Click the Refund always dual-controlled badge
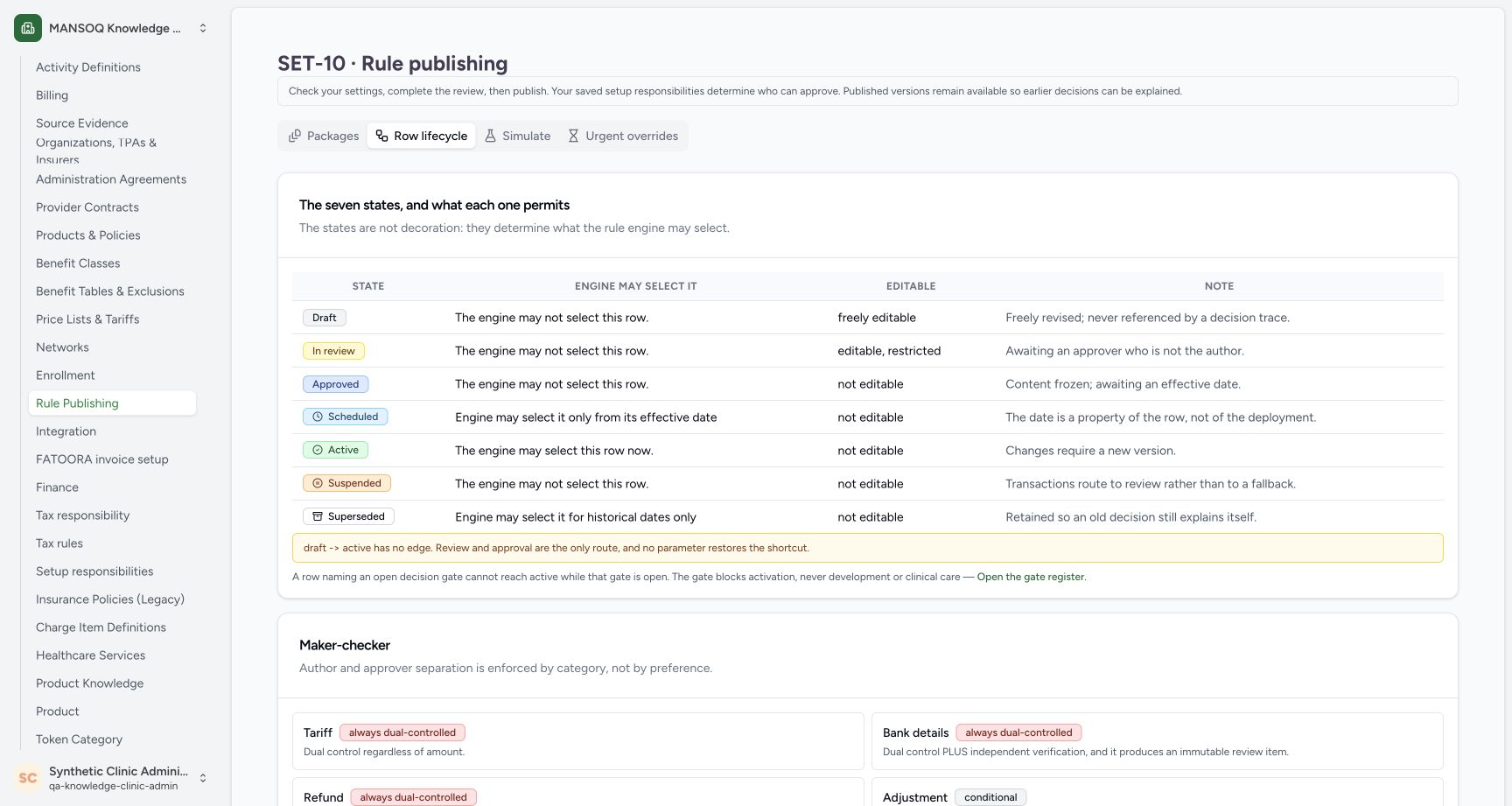 (414, 797)
